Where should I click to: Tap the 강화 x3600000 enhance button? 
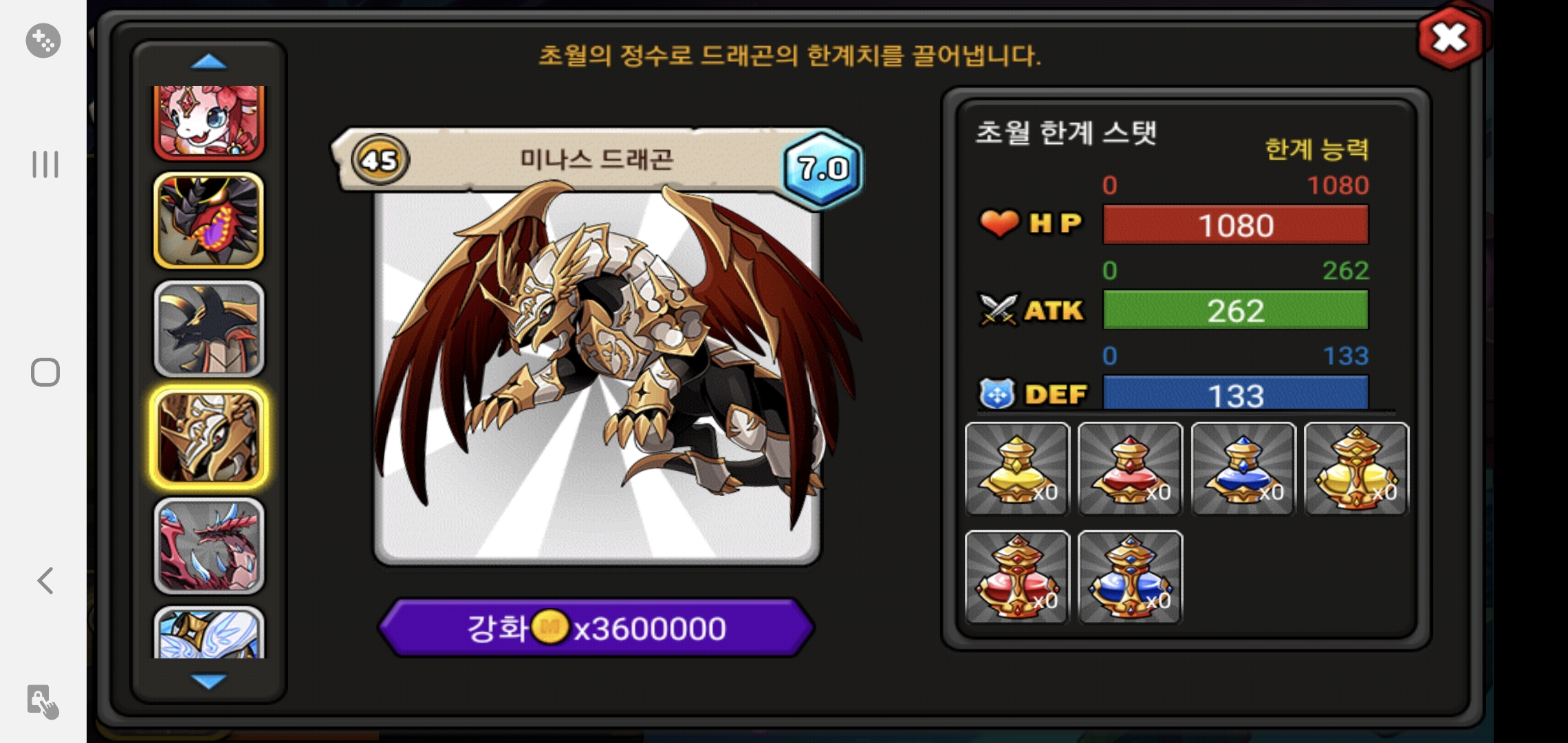[x=596, y=627]
